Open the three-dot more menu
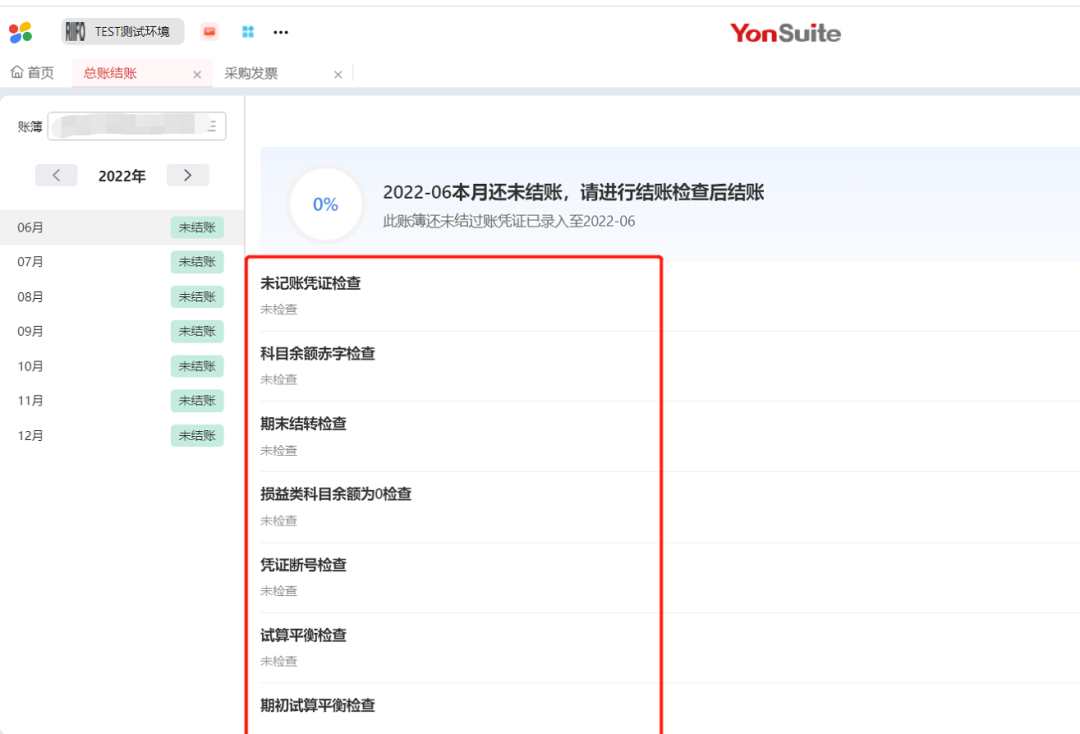This screenshot has height=734, width=1080. tap(280, 32)
